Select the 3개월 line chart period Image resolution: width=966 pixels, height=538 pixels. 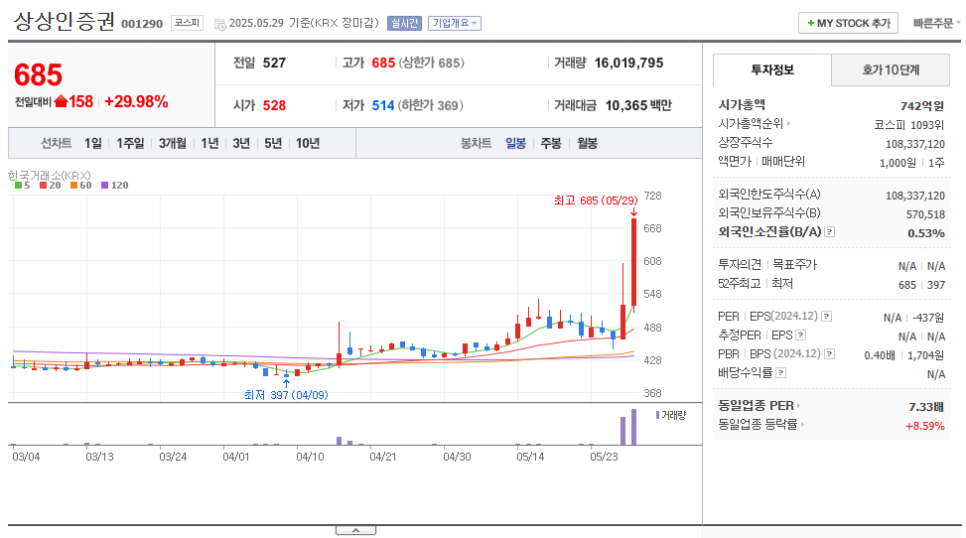pos(172,144)
